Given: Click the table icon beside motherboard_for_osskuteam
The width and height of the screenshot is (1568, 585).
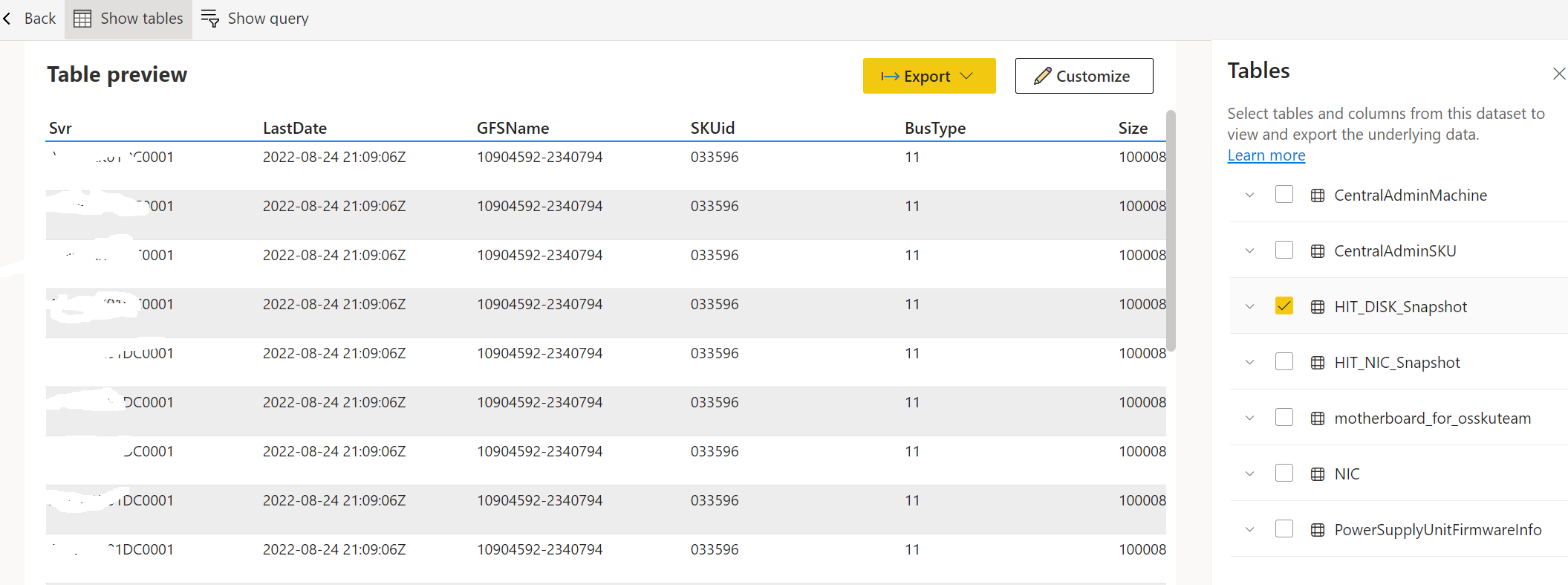Looking at the screenshot, I should click(1318, 418).
